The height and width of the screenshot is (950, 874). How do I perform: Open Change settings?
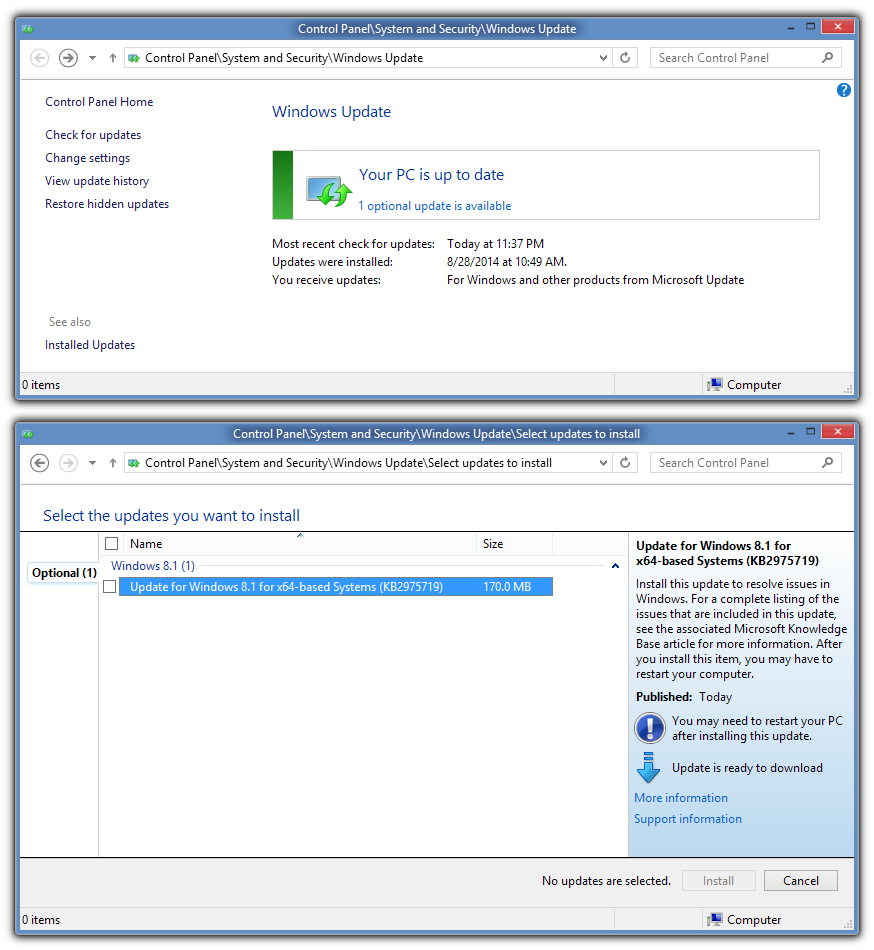87,158
